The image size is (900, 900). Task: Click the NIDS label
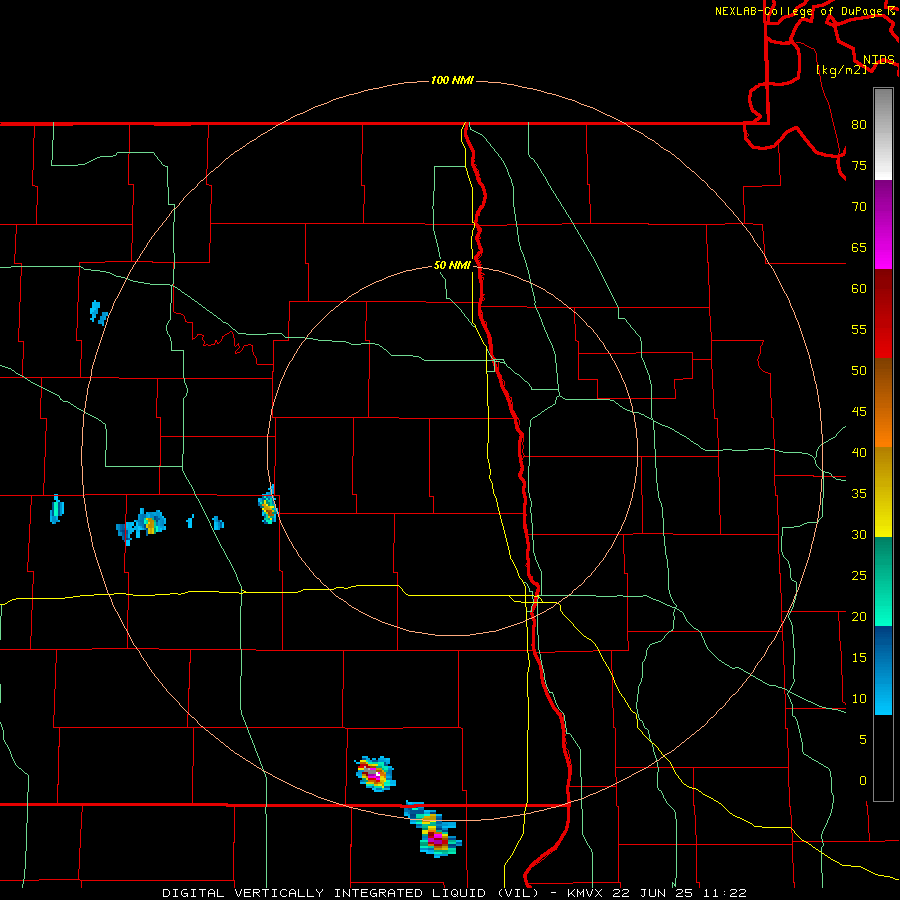(x=879, y=59)
